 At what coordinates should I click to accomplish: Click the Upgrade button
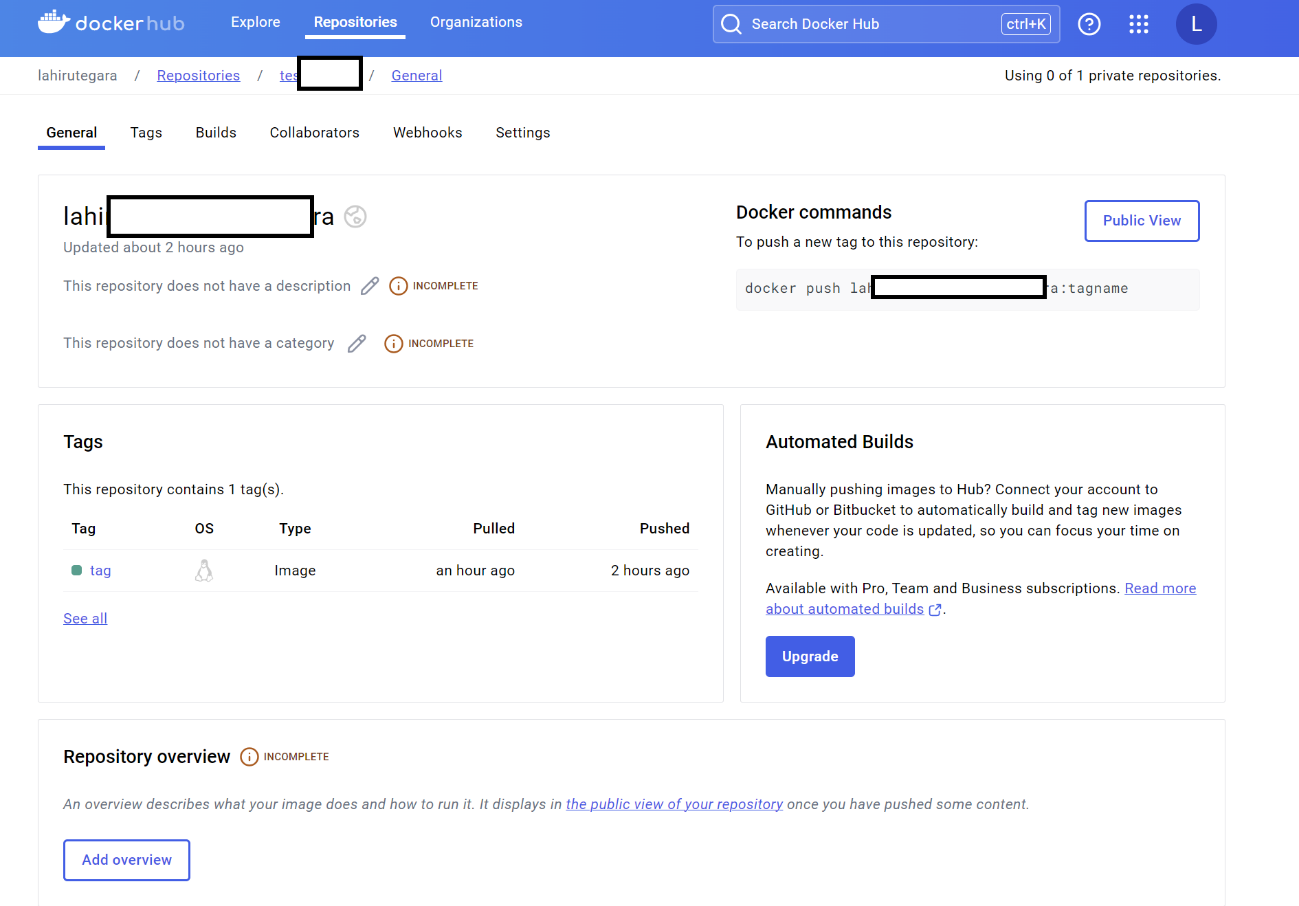tap(810, 656)
